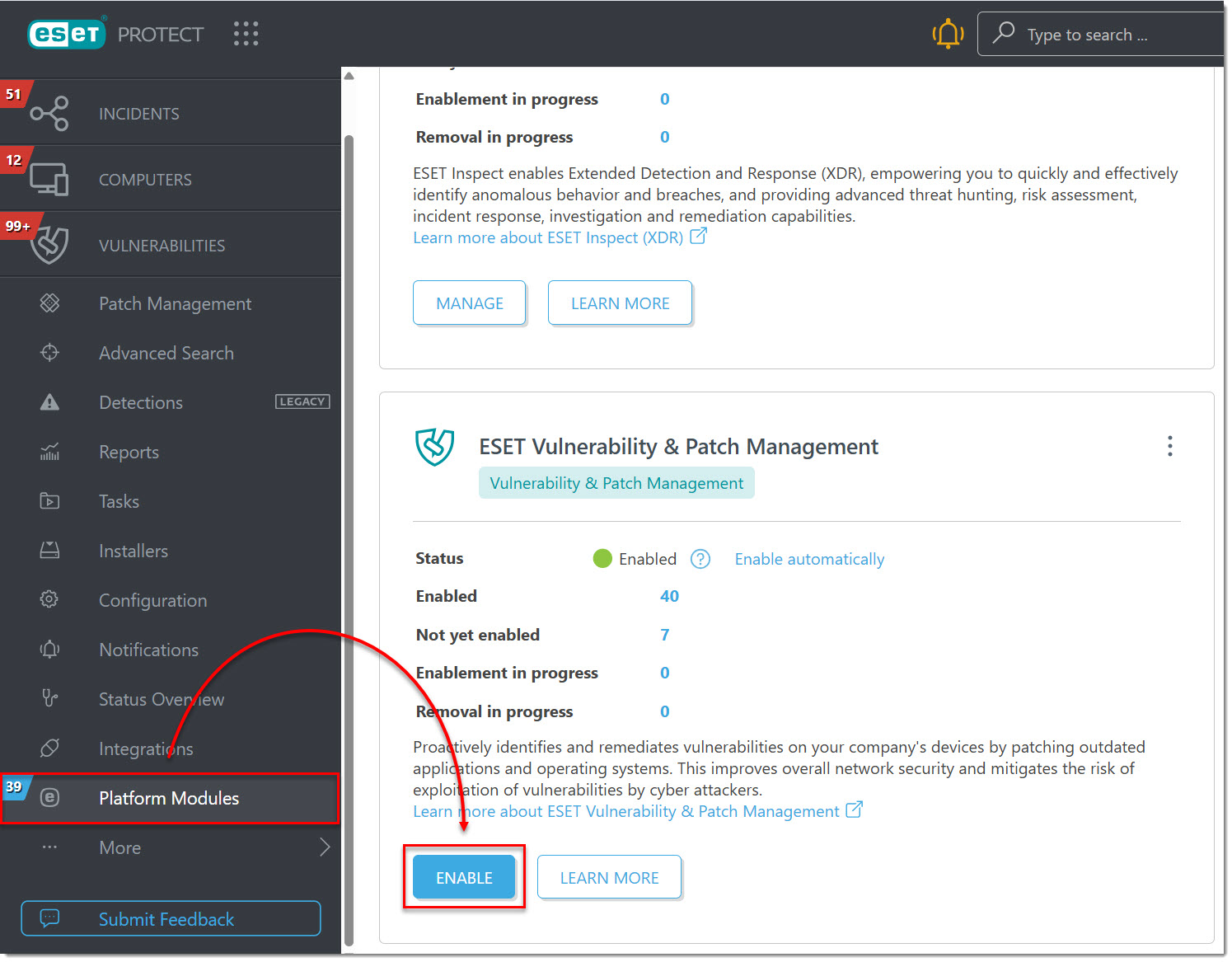The height and width of the screenshot is (962, 1232).
Task: Click the MANAGE button
Action: pos(470,303)
